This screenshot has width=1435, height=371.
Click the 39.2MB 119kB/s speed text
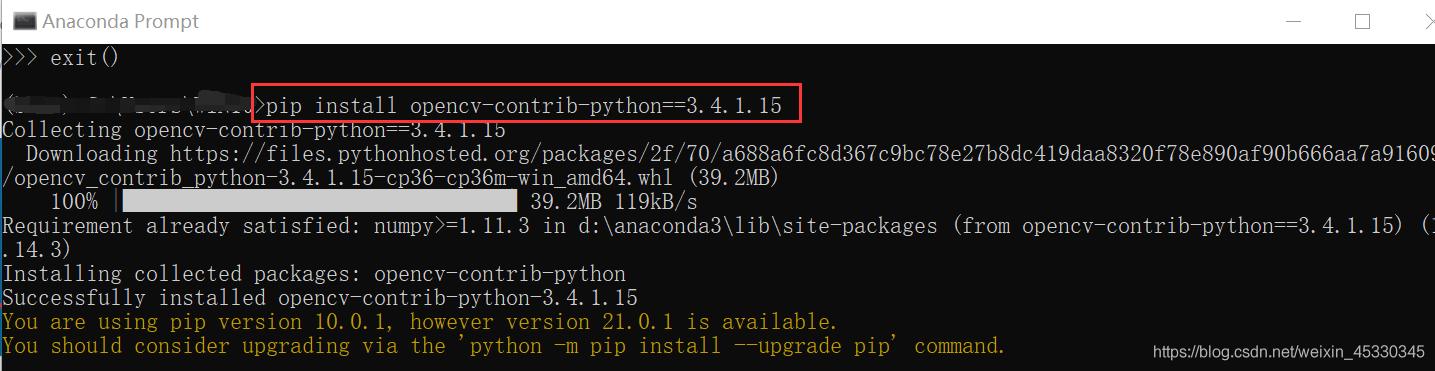pyautogui.click(x=614, y=202)
